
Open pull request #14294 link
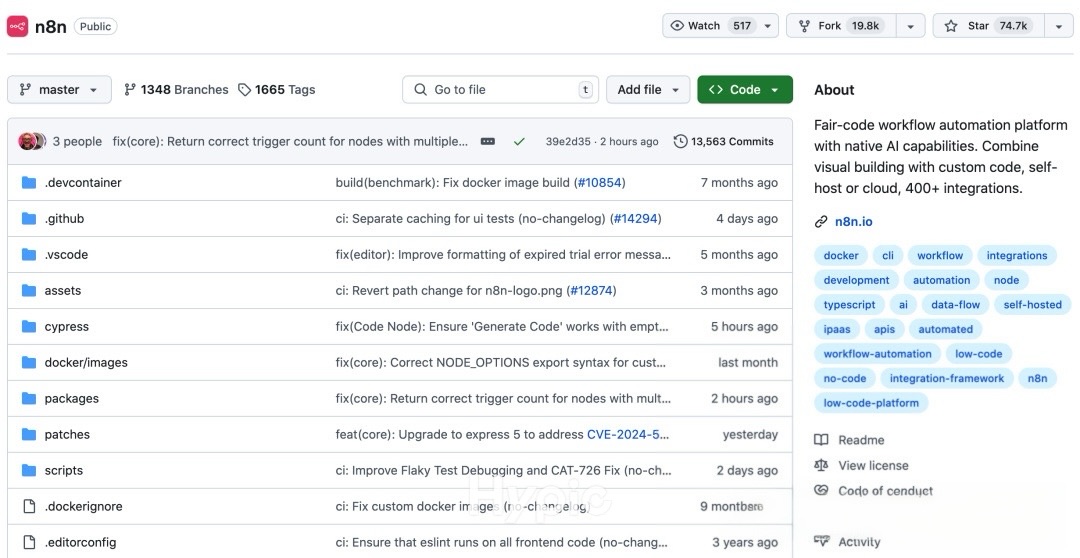[635, 218]
